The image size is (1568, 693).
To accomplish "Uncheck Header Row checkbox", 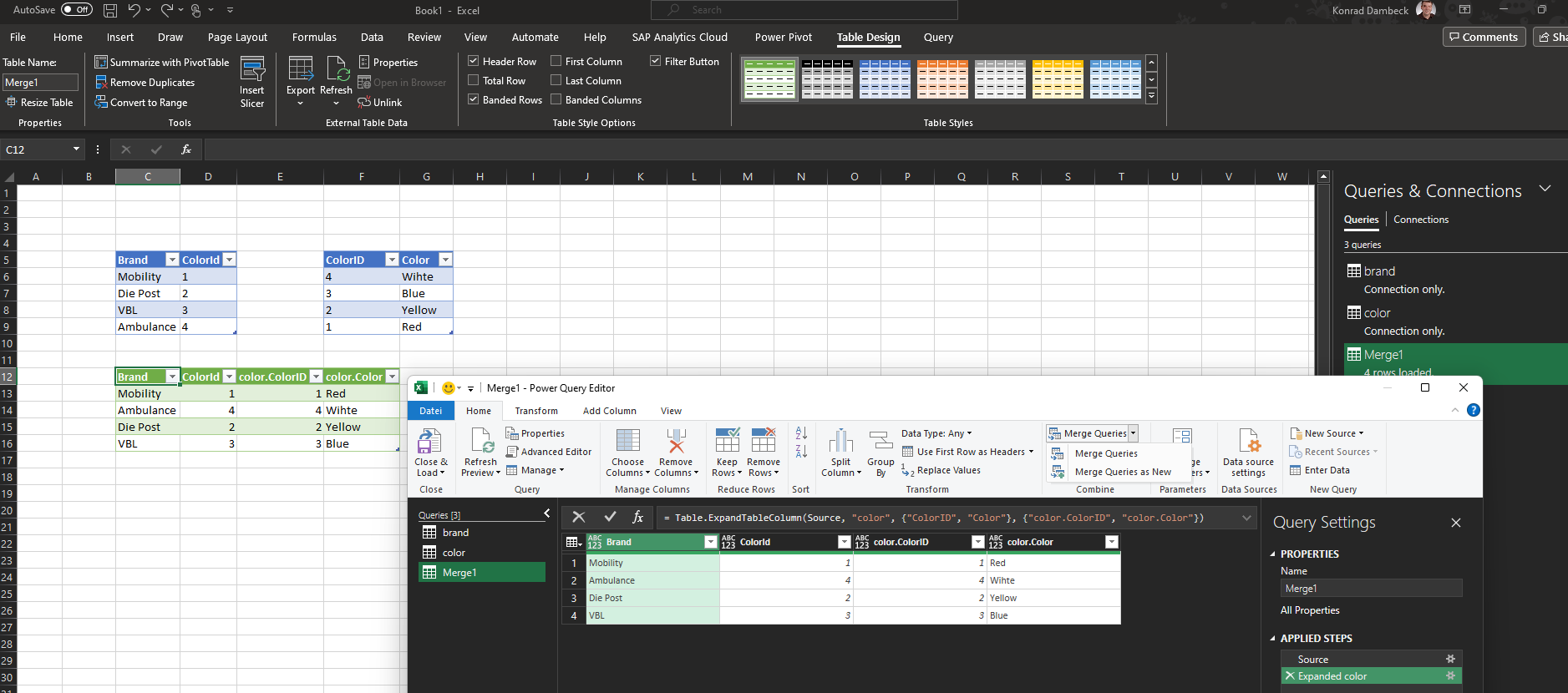I will click(x=473, y=61).
